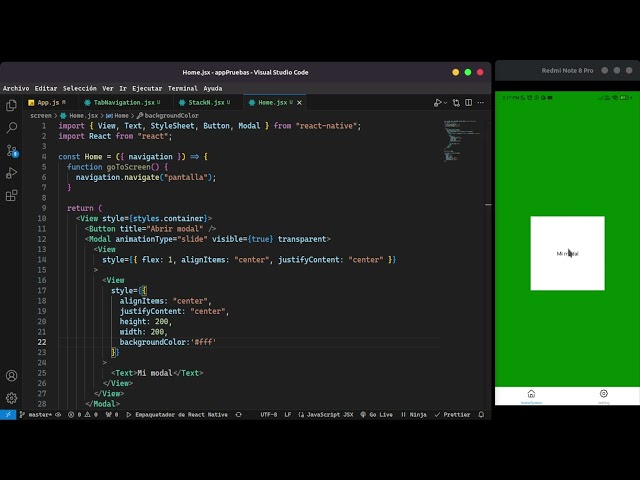Image resolution: width=640 pixels, height=480 pixels.
Task: Click the Home breadcrumb symbol
Action: 118,116
